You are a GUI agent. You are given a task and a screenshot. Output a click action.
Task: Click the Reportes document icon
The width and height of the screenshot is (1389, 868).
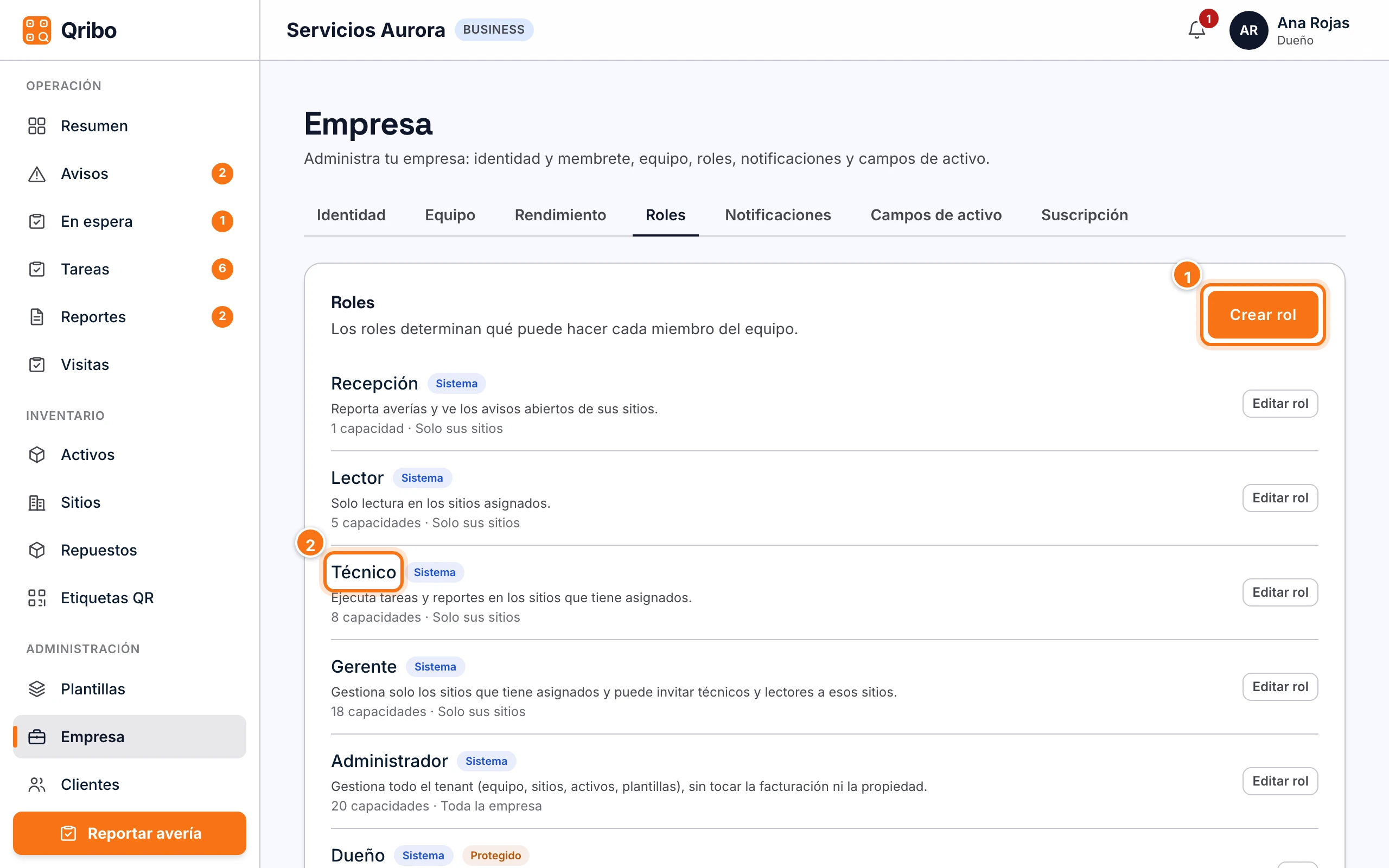37,316
